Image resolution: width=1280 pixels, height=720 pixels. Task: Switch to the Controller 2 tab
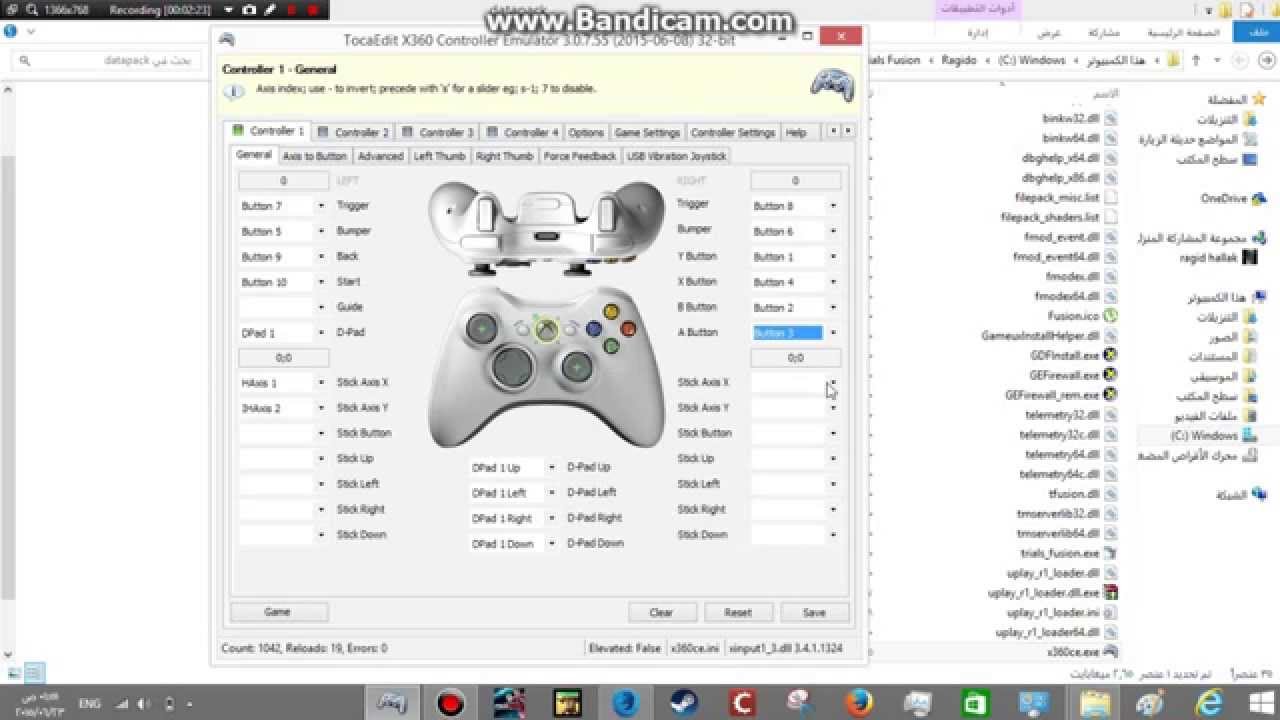pyautogui.click(x=353, y=132)
